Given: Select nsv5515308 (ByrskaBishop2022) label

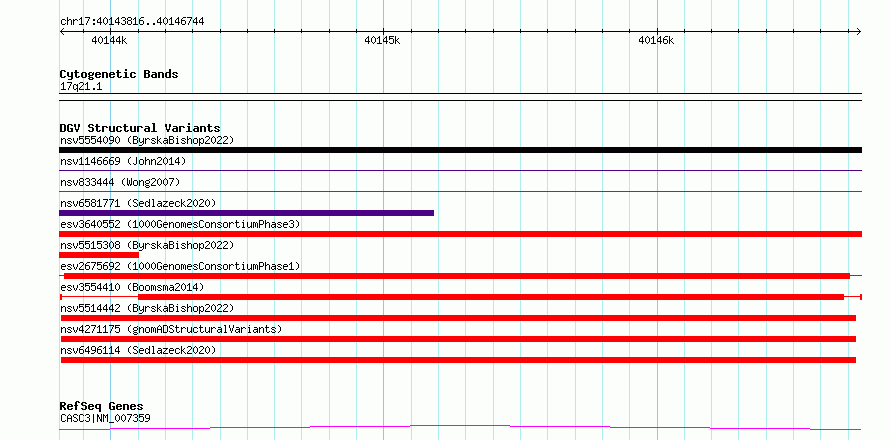Looking at the screenshot, I should click(x=147, y=245).
